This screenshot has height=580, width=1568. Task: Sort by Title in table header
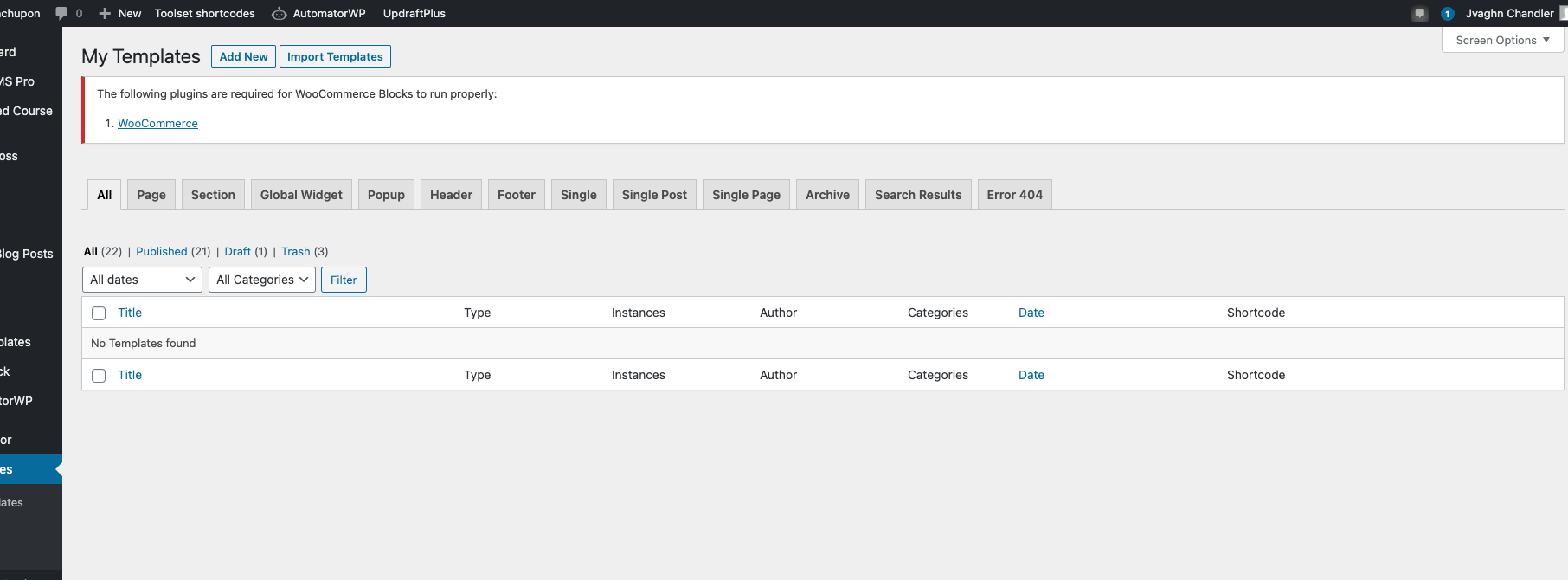pos(130,313)
